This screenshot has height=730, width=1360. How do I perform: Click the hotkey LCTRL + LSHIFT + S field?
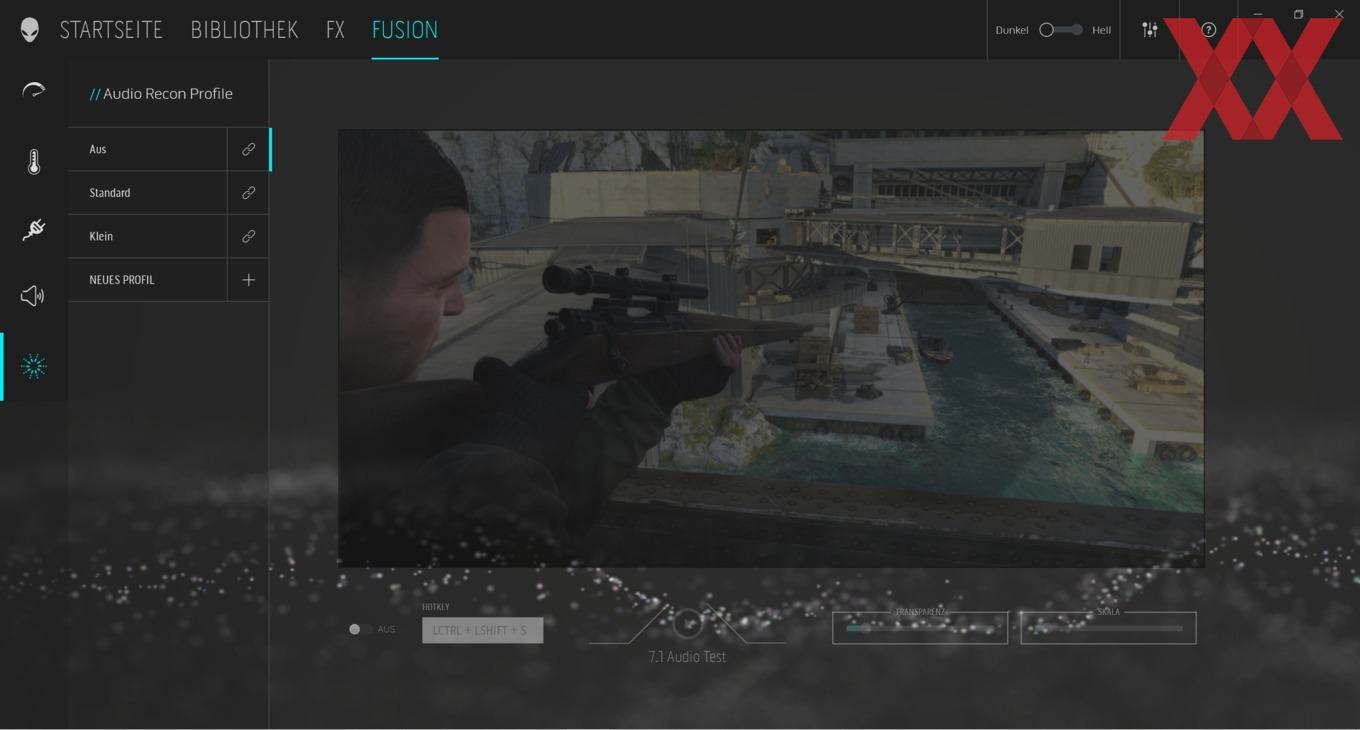(x=482, y=630)
